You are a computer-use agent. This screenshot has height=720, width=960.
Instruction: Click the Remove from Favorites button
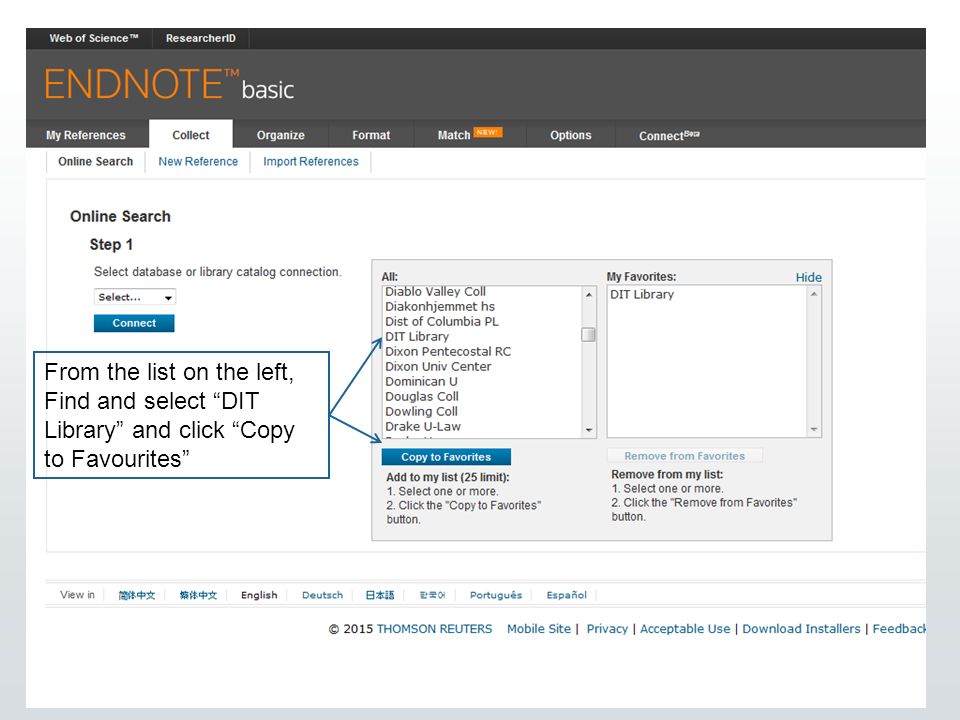pyautogui.click(x=684, y=456)
